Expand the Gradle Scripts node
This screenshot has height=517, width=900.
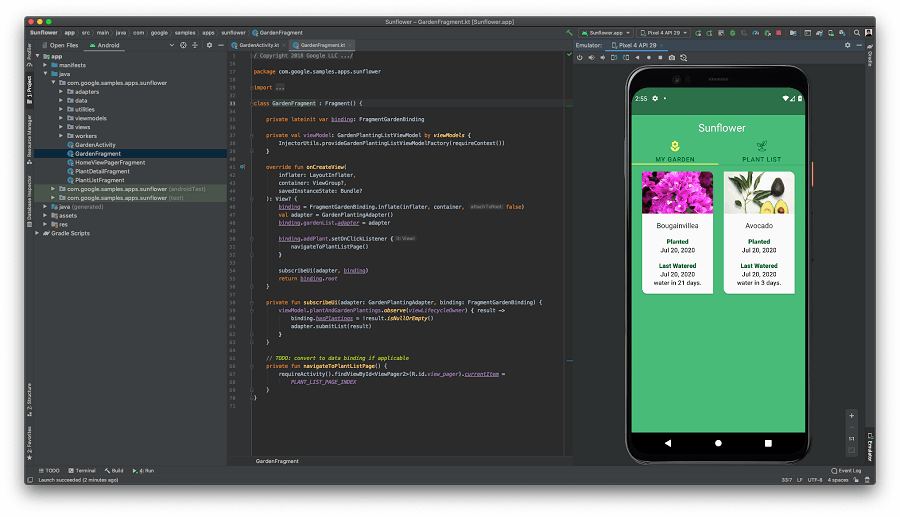37,233
